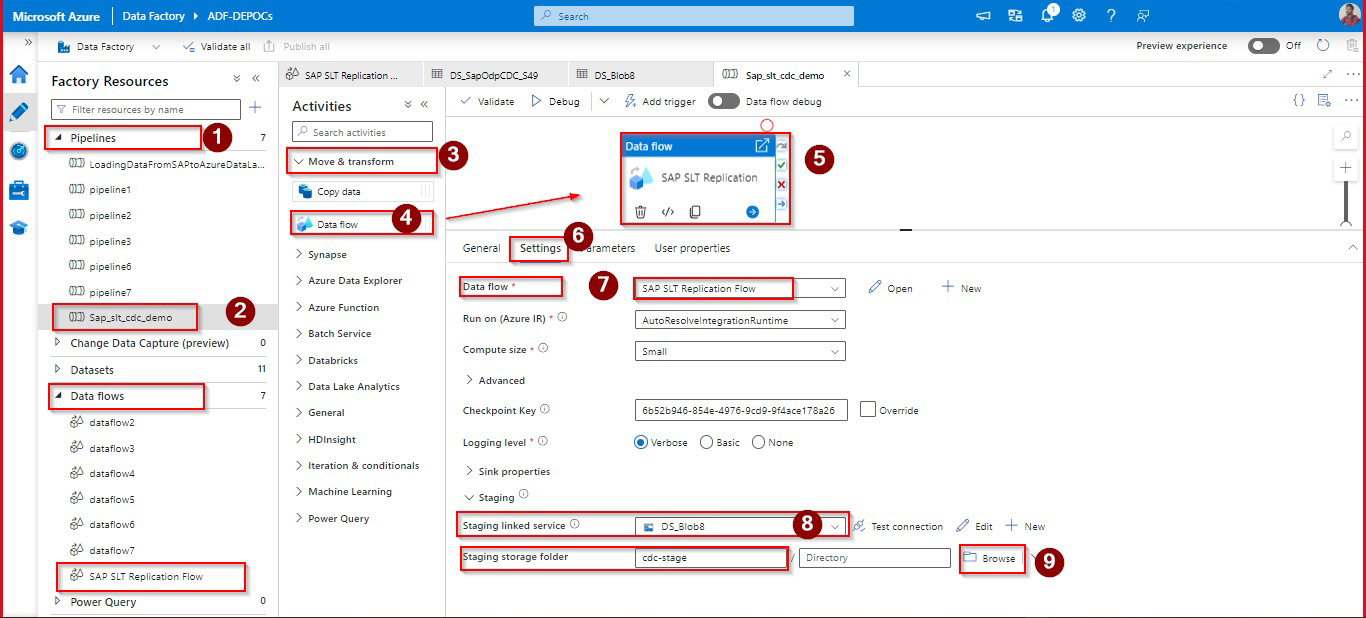Click the delete trash icon on Data flow activity
The width and height of the screenshot is (1366, 618).
[640, 212]
